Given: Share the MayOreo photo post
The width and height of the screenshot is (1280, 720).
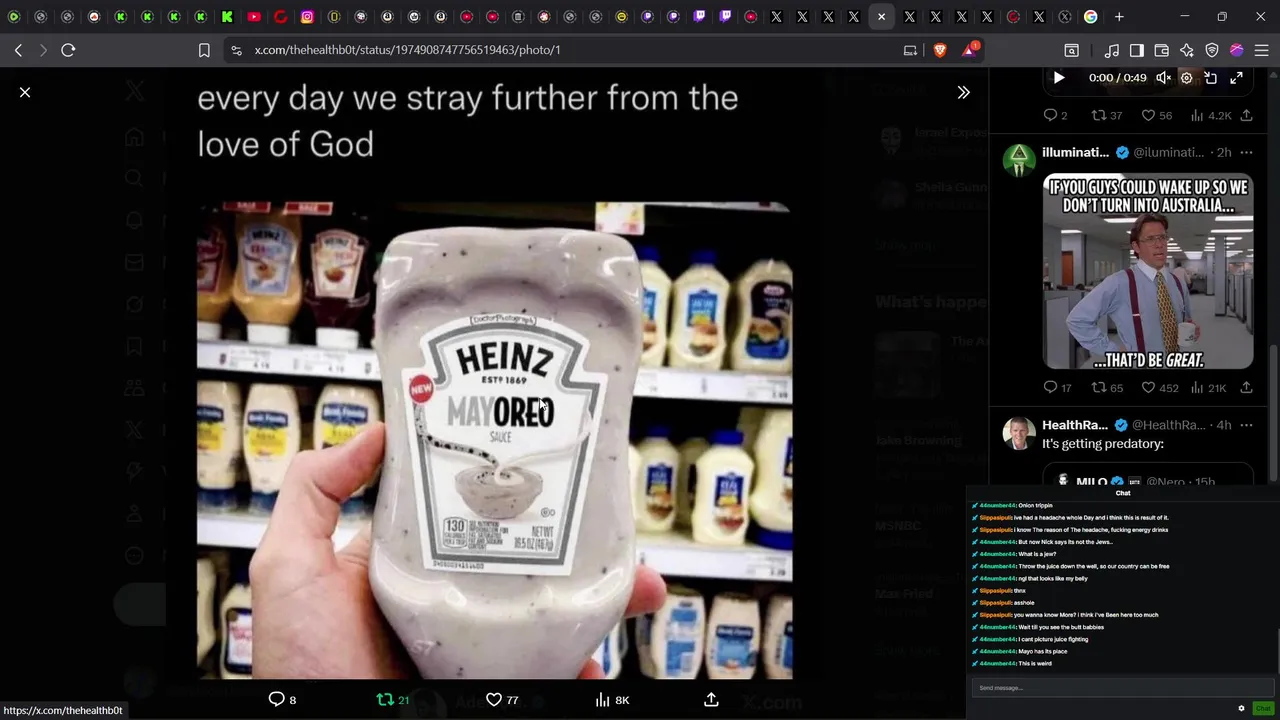Looking at the screenshot, I should pyautogui.click(x=711, y=700).
